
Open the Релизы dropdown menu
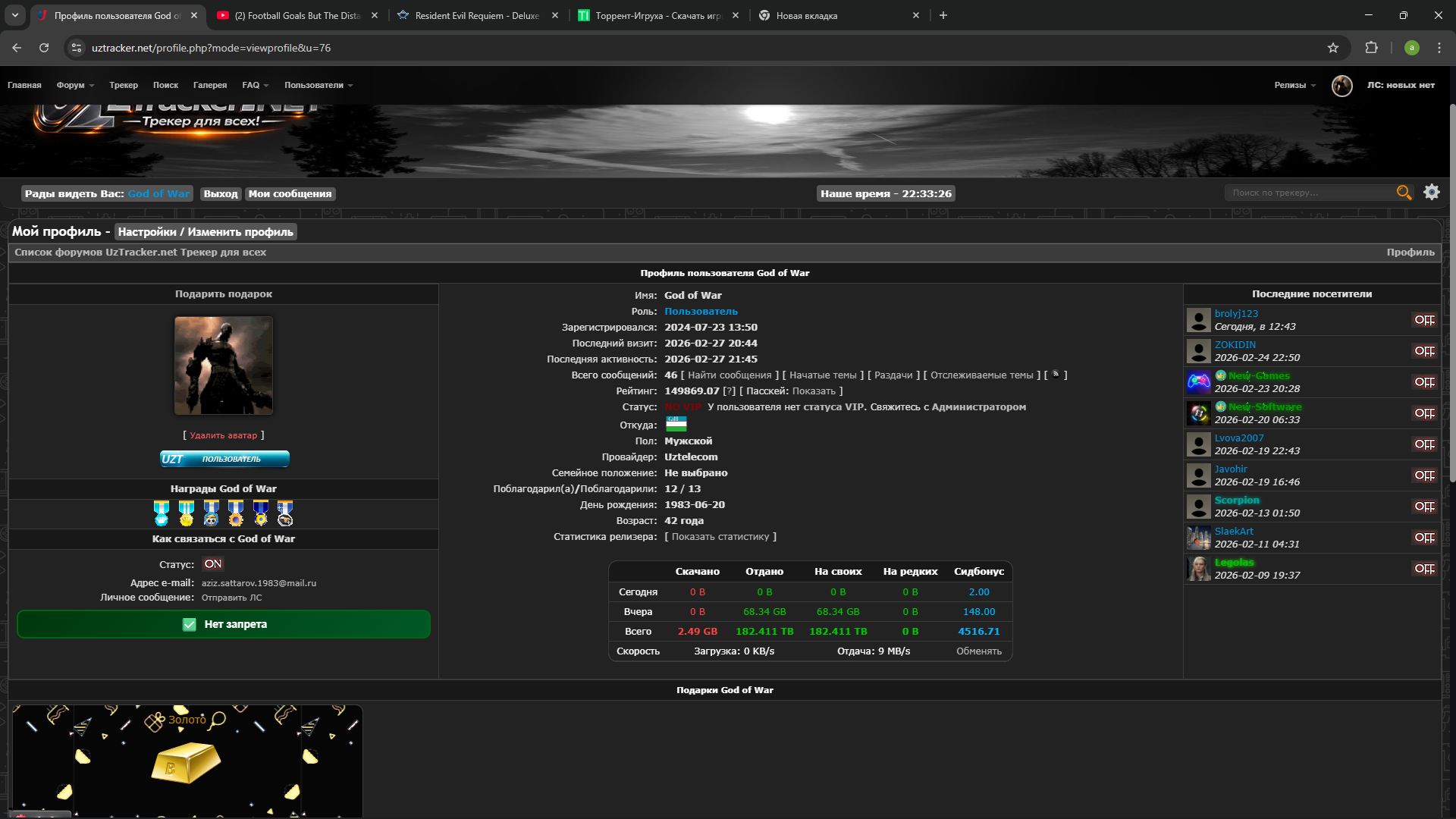pyautogui.click(x=1294, y=86)
